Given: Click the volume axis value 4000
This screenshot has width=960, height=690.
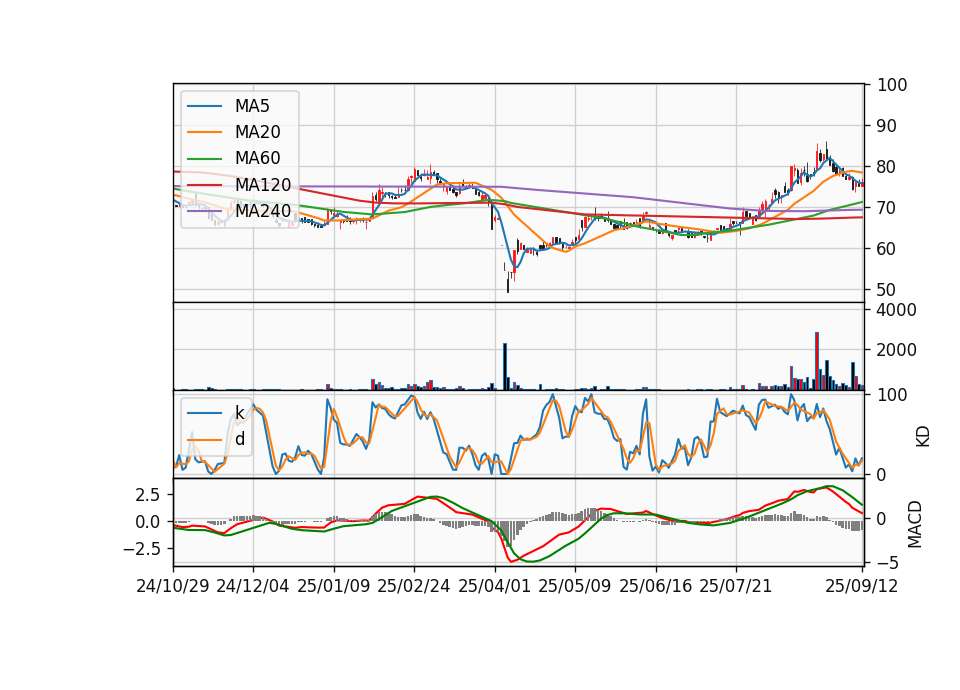Looking at the screenshot, I should click(x=897, y=310).
